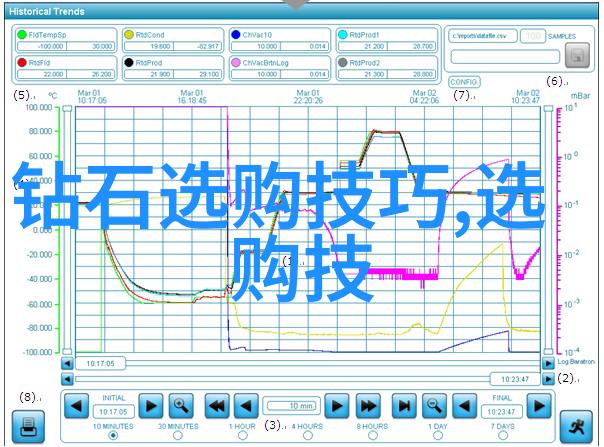The image size is (604, 447).
Task: Click the save samples floppy disk icon
Action: coord(577,55)
